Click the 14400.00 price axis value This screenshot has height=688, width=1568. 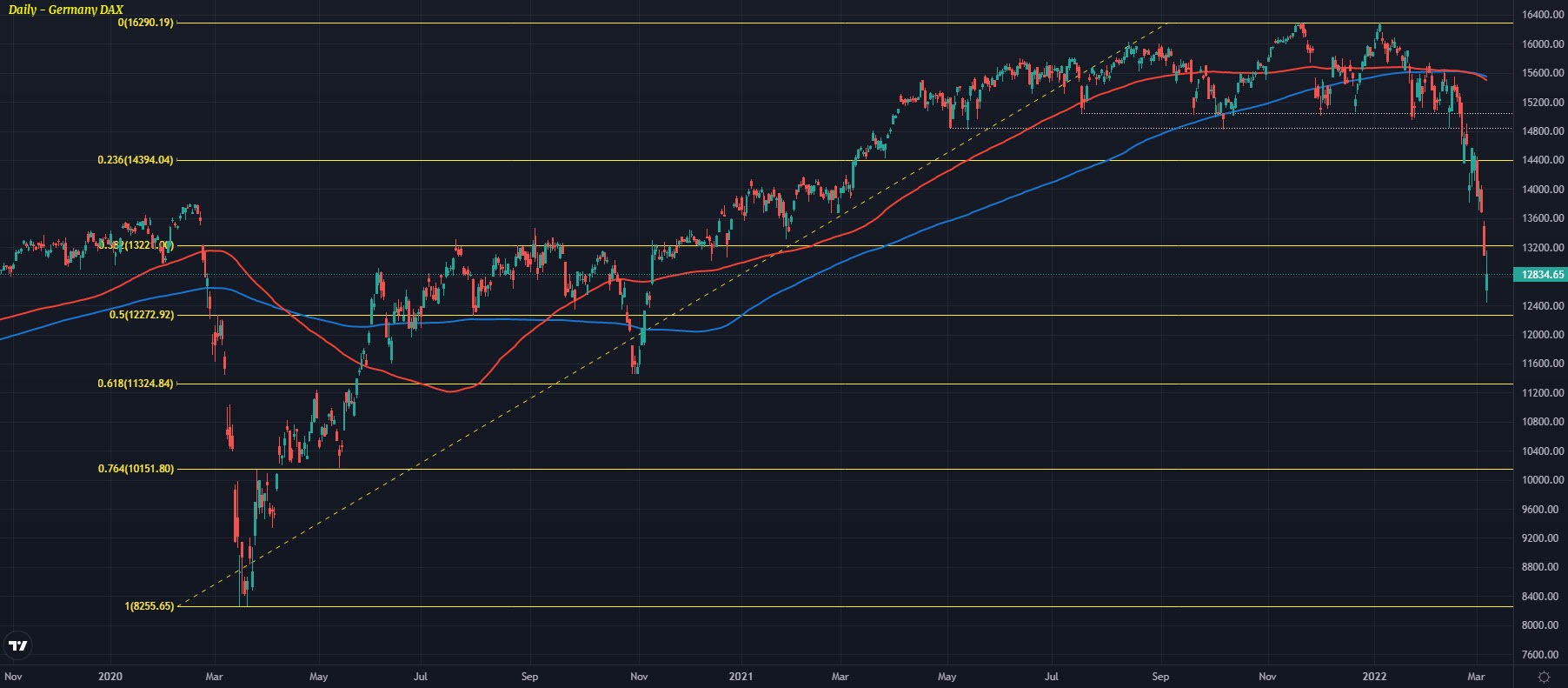click(1543, 160)
